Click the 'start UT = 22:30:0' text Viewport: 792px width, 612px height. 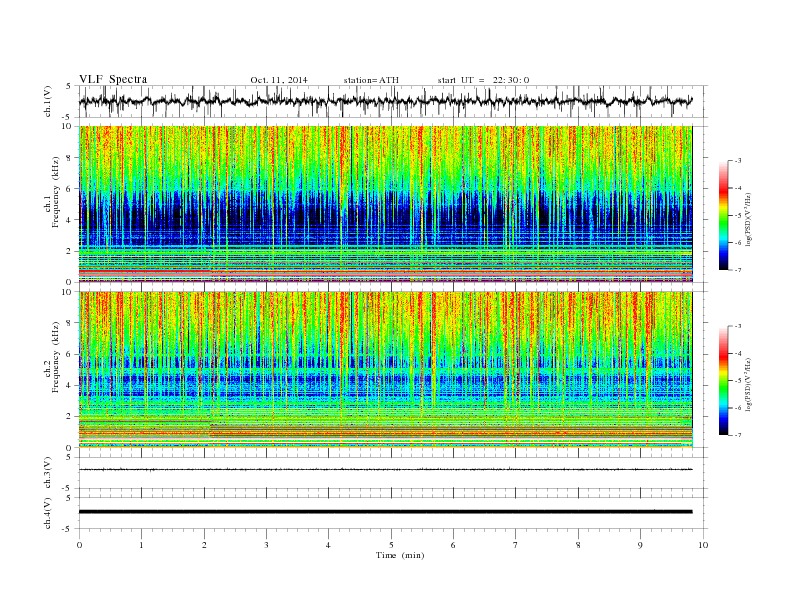pos(483,80)
